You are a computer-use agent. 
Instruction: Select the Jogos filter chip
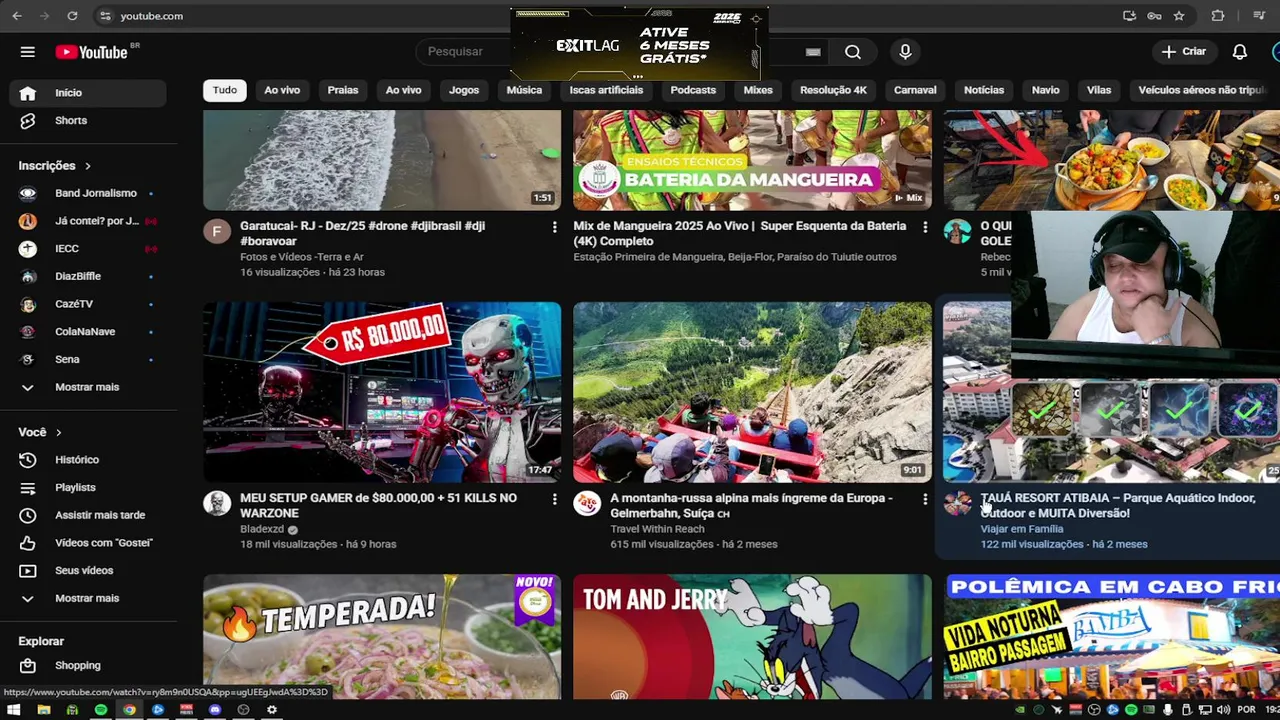(464, 90)
